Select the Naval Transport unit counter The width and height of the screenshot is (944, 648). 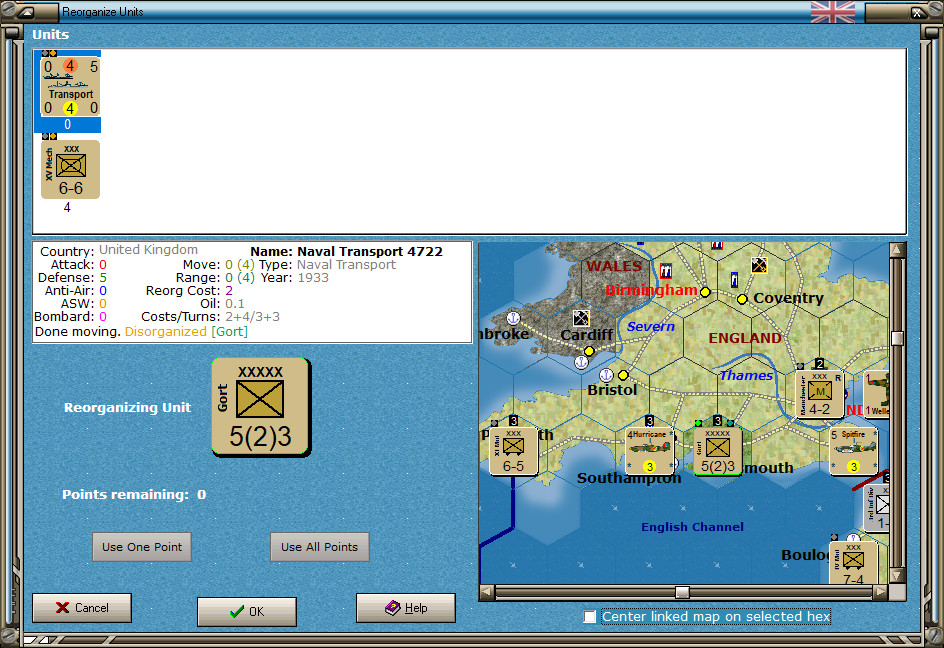click(69, 87)
